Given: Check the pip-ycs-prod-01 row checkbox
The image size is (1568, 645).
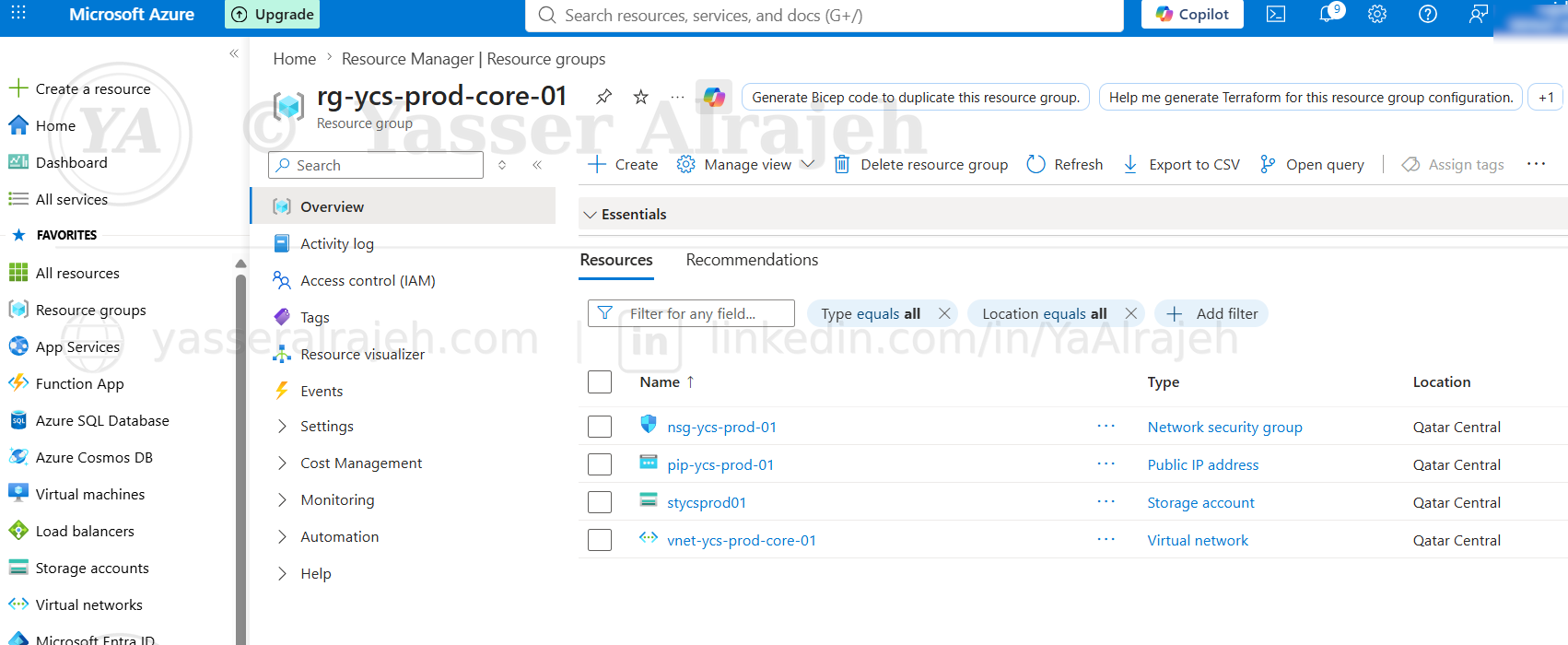Looking at the screenshot, I should point(600,464).
